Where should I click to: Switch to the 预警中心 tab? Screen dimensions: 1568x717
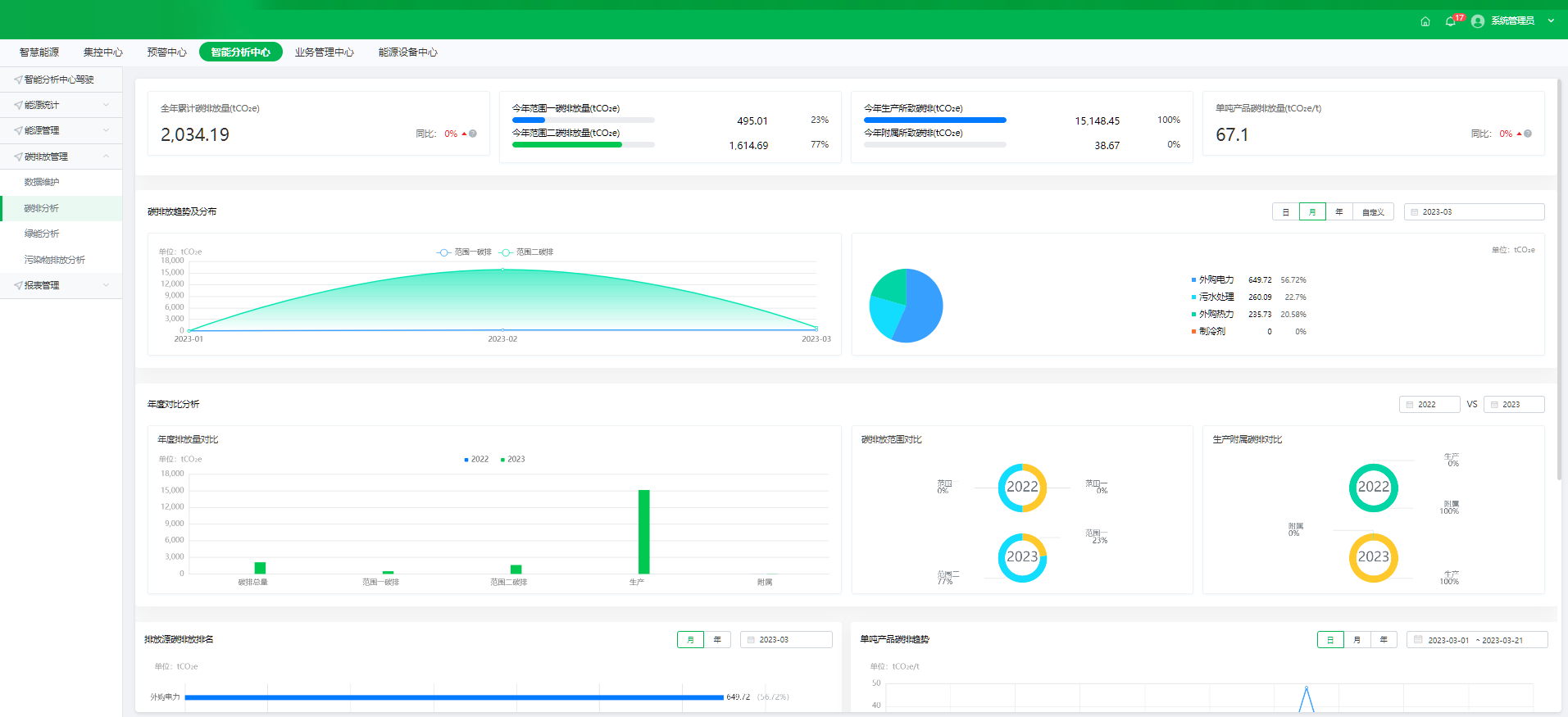click(166, 52)
